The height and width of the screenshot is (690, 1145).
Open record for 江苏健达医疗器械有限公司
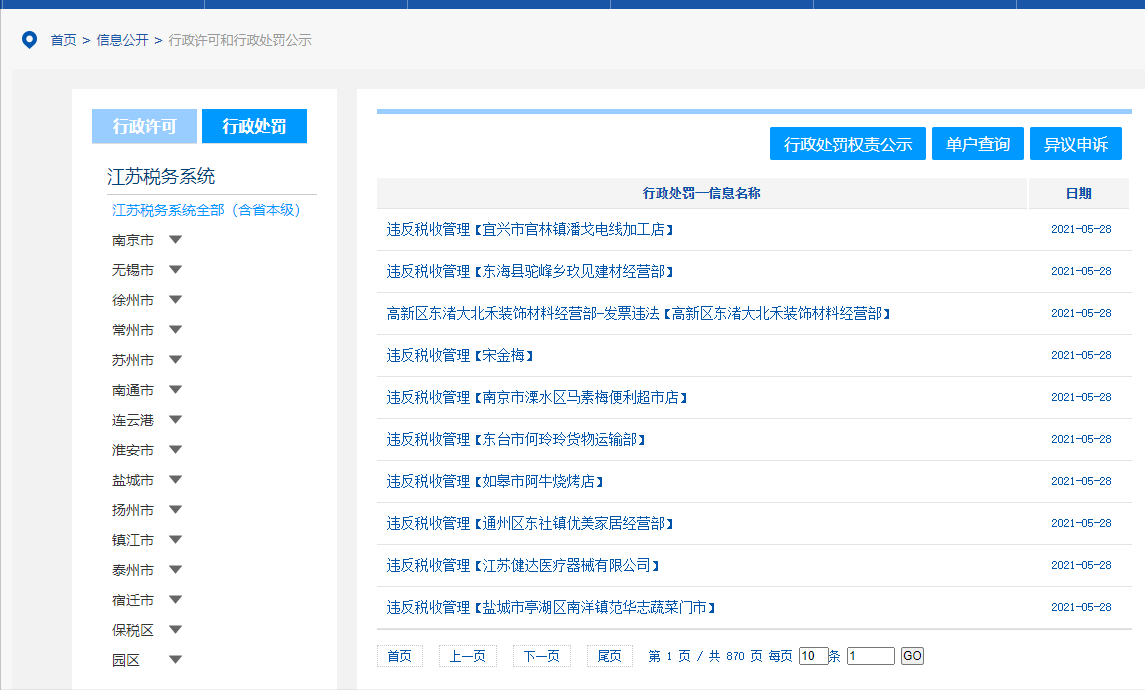(x=523, y=566)
